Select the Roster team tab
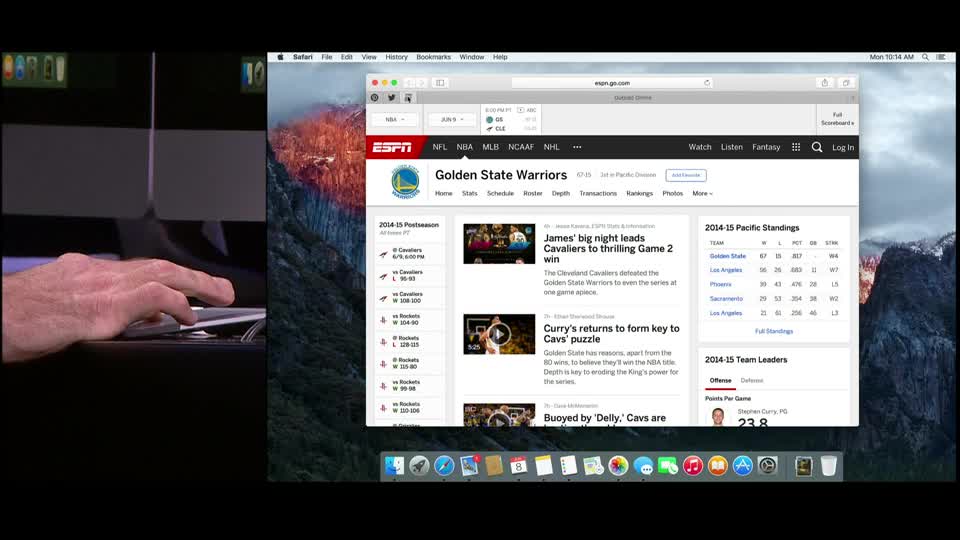 click(x=532, y=193)
